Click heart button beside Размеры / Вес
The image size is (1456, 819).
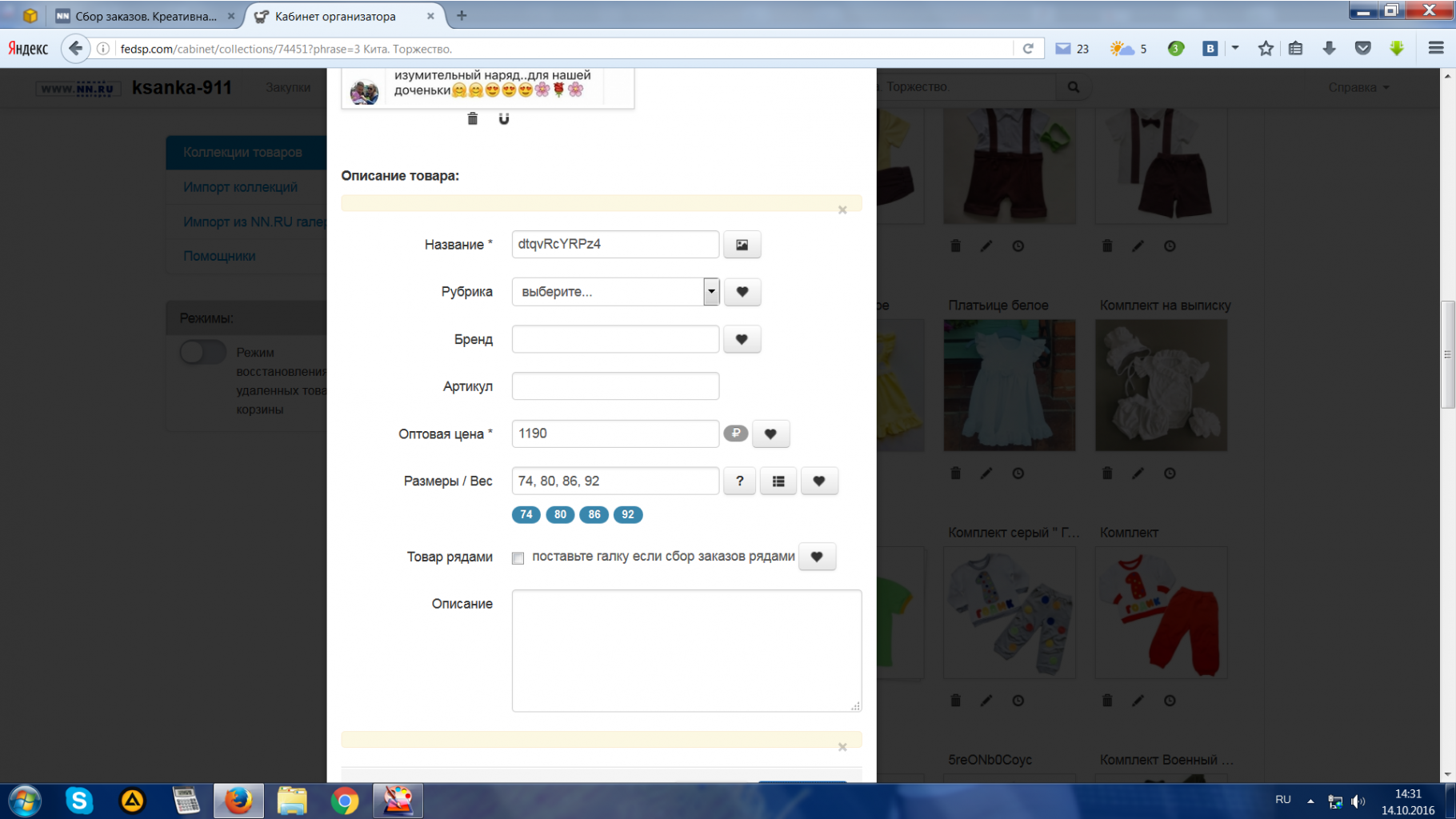(818, 481)
